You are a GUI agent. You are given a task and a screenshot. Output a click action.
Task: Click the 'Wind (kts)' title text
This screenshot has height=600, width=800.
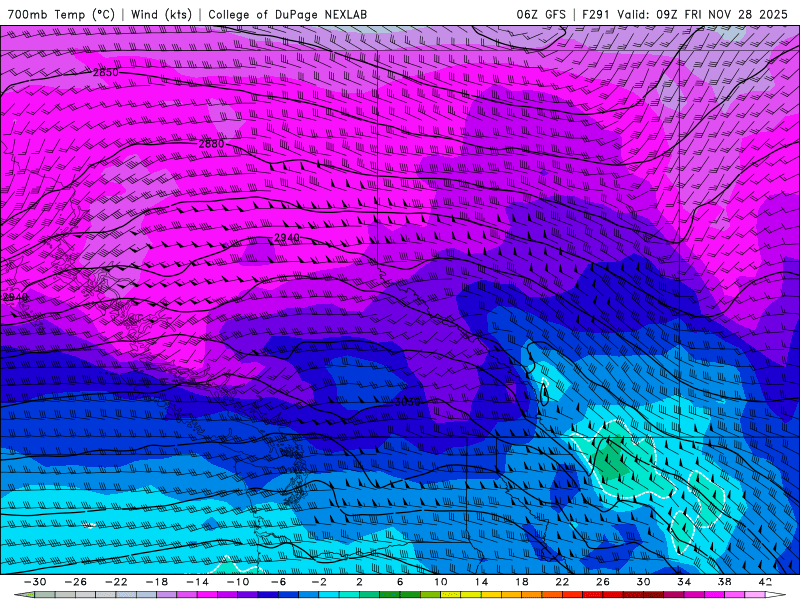(x=161, y=14)
